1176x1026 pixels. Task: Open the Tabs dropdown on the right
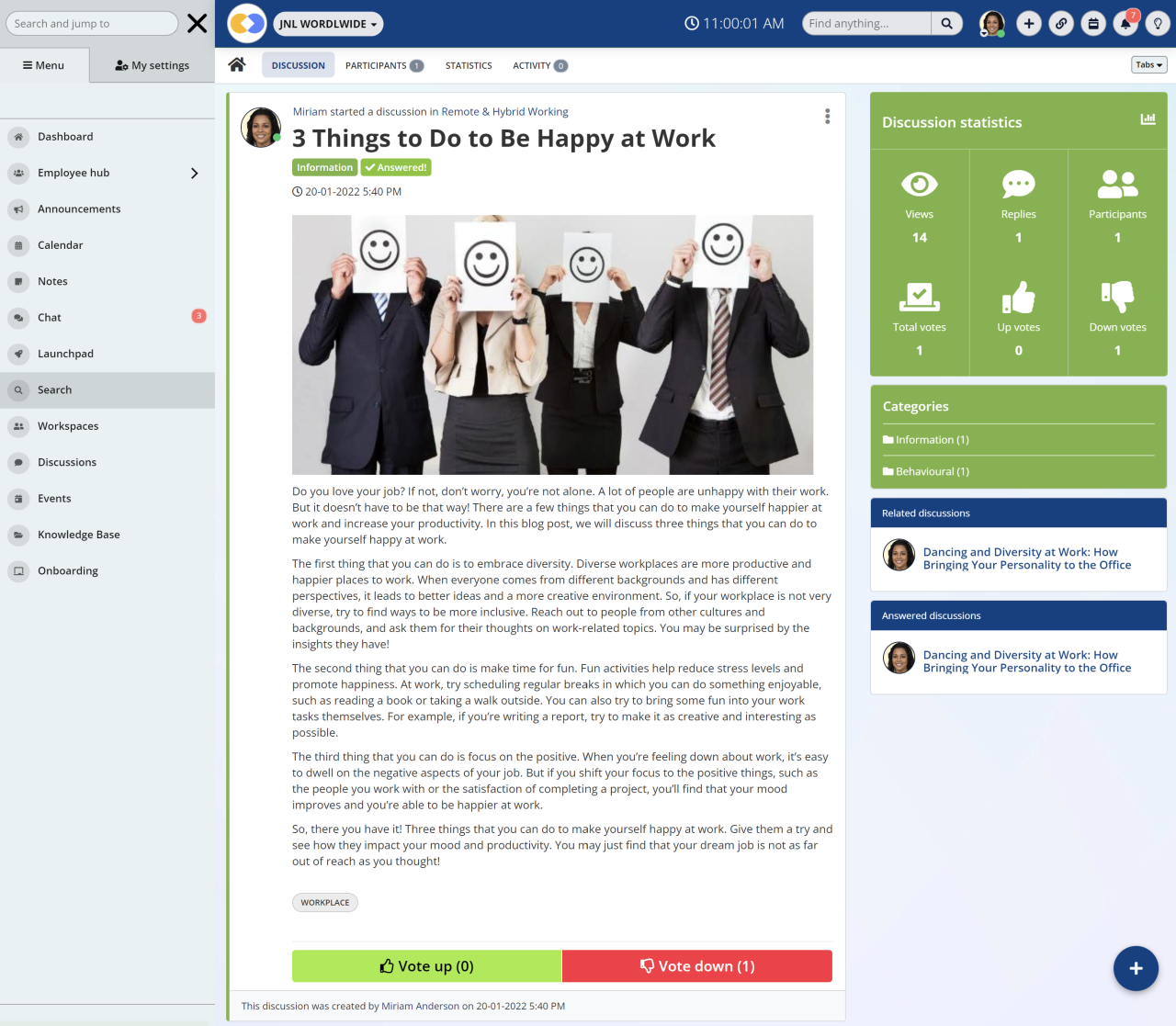[1147, 64]
